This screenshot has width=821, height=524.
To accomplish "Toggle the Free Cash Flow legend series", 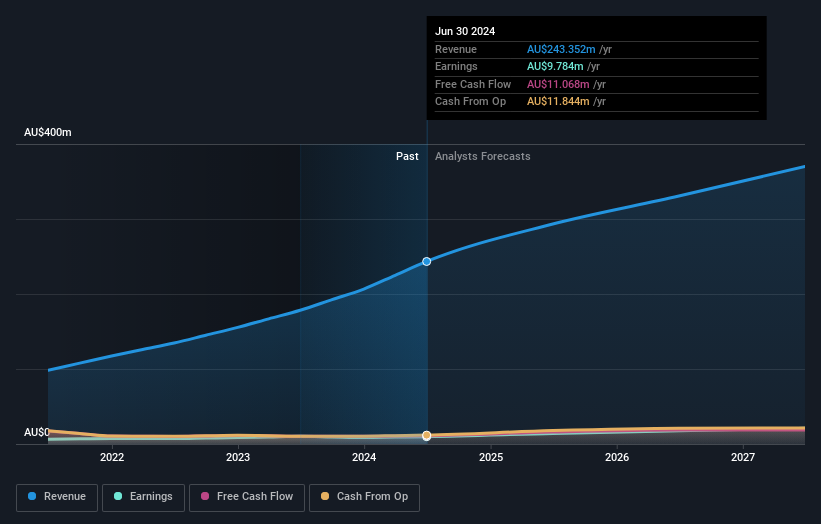I will pos(247,497).
